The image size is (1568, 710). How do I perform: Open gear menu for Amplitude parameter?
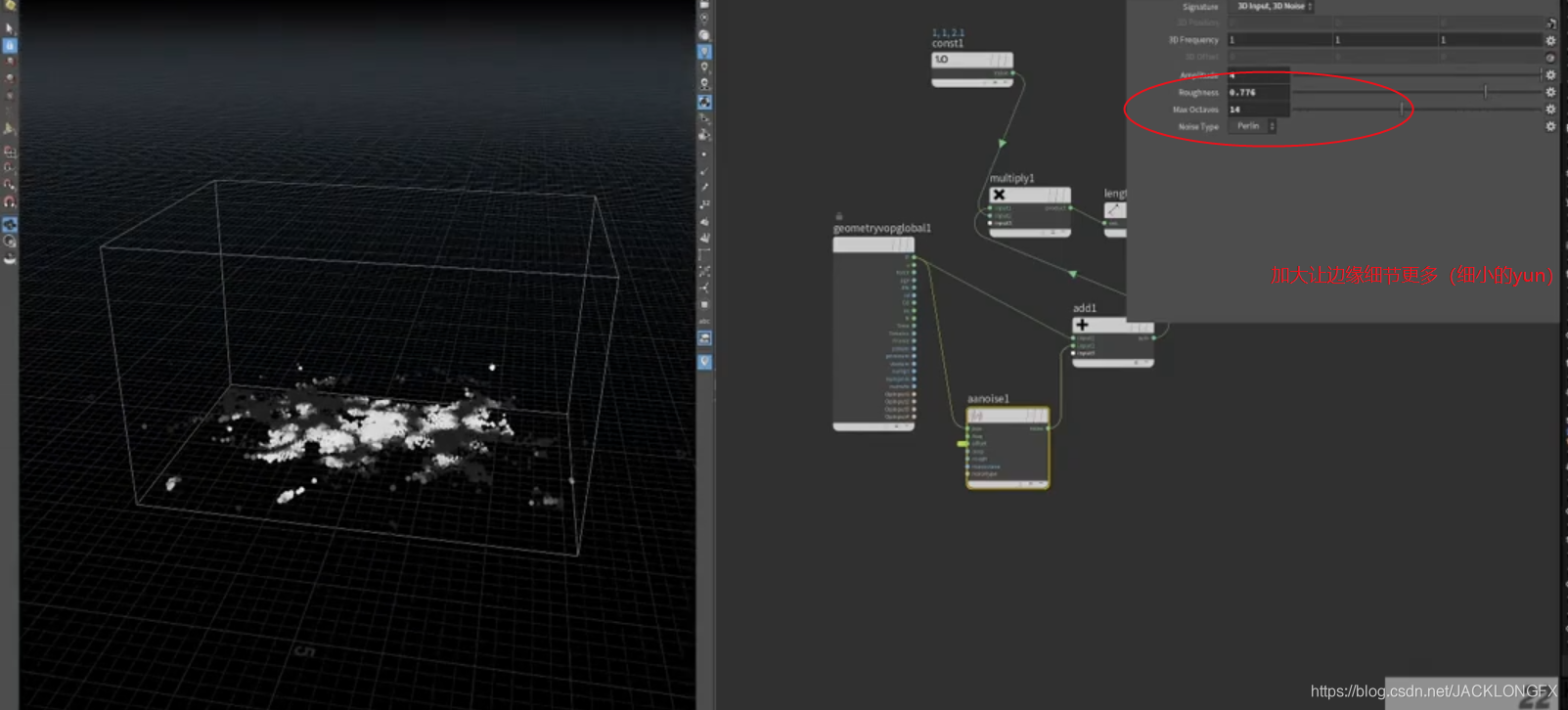[x=1550, y=74]
